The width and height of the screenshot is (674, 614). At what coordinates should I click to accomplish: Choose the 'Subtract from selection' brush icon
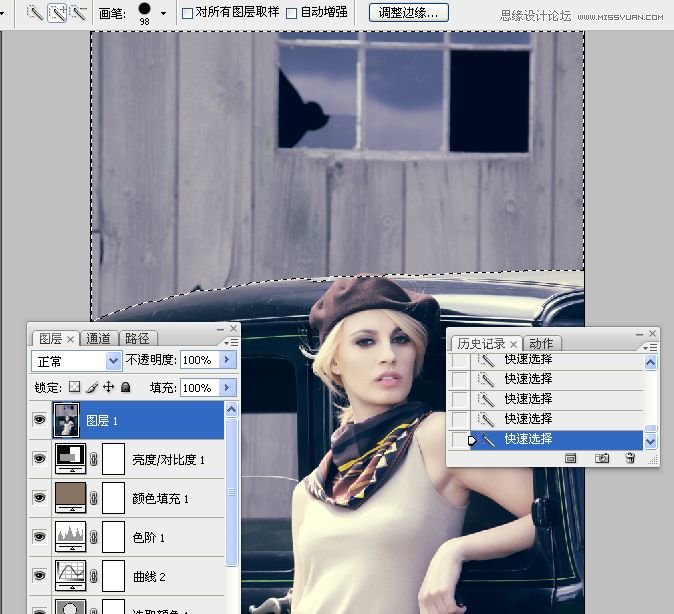tap(78, 13)
